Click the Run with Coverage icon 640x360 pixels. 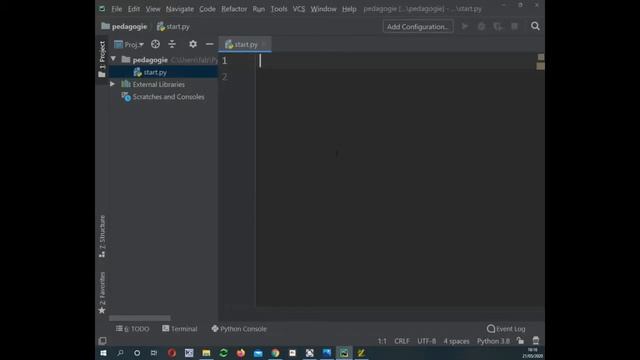tap(498, 27)
